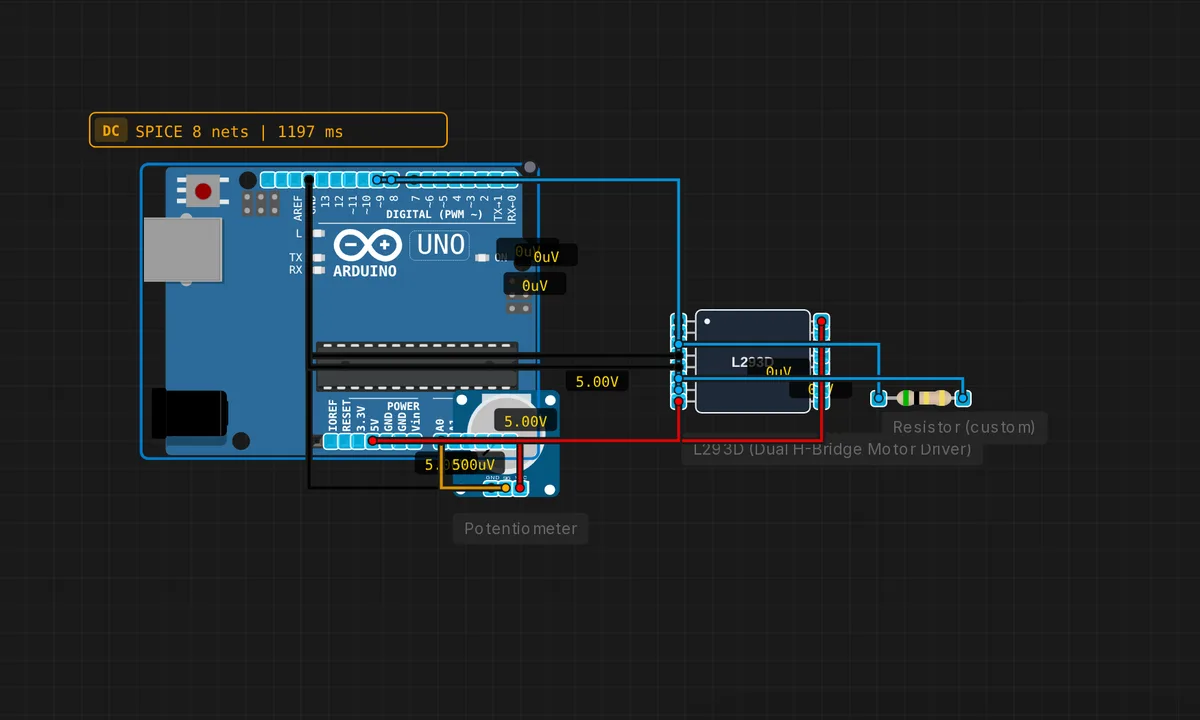This screenshot has height=720, width=1200.
Task: Click the 0uV label below the ON LED
Action: (x=535, y=285)
